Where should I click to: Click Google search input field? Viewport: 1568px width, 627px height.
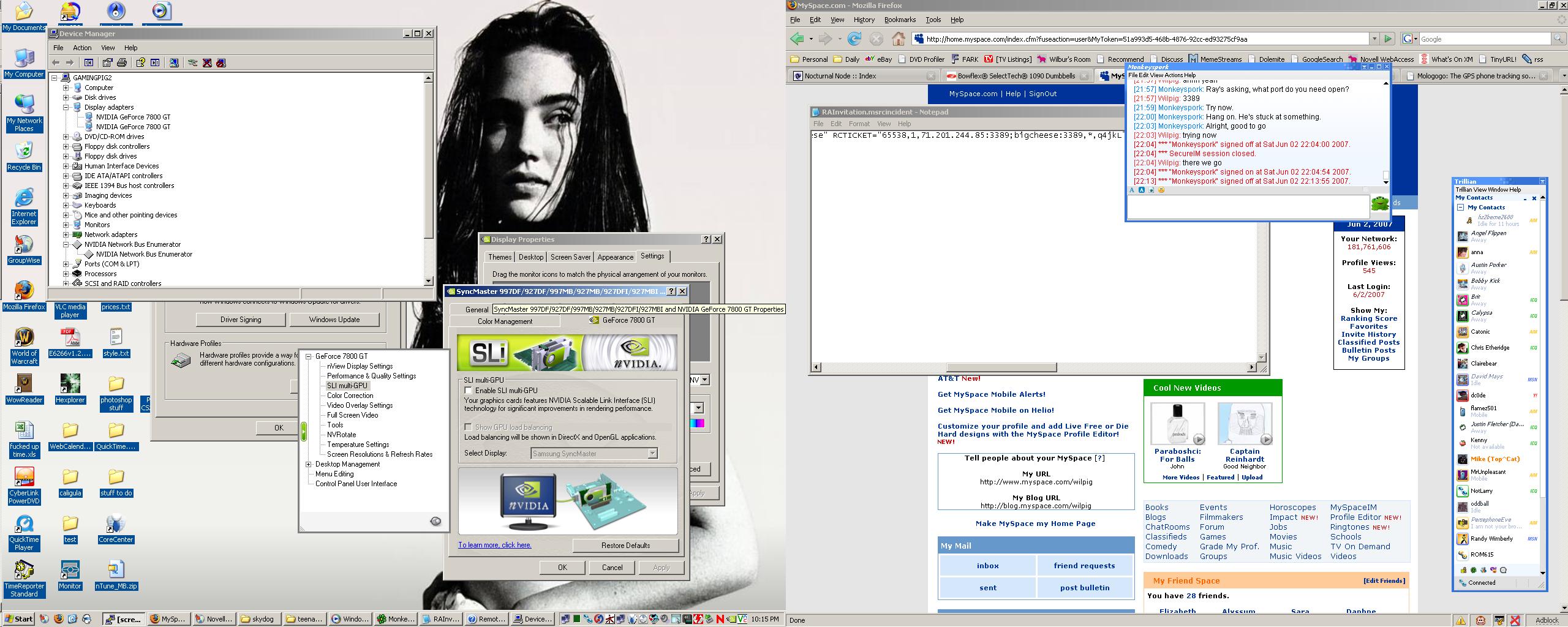(1485, 39)
